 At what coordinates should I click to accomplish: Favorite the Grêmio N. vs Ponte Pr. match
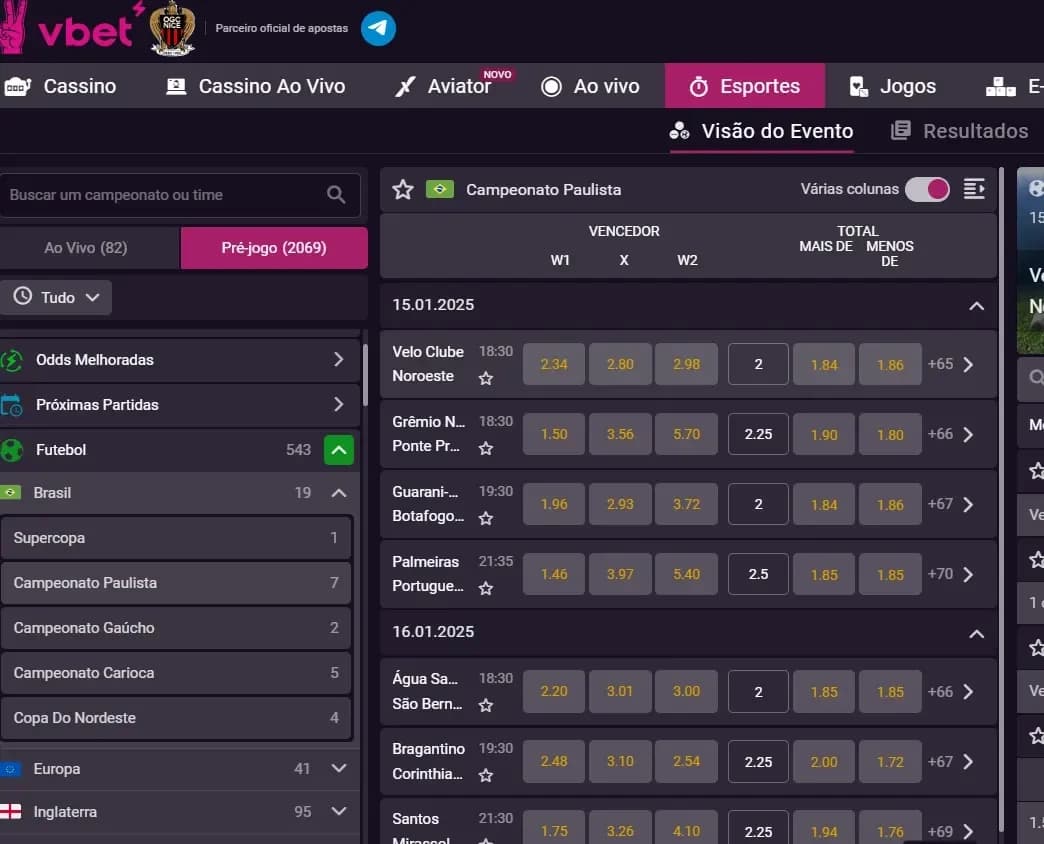[486, 449]
